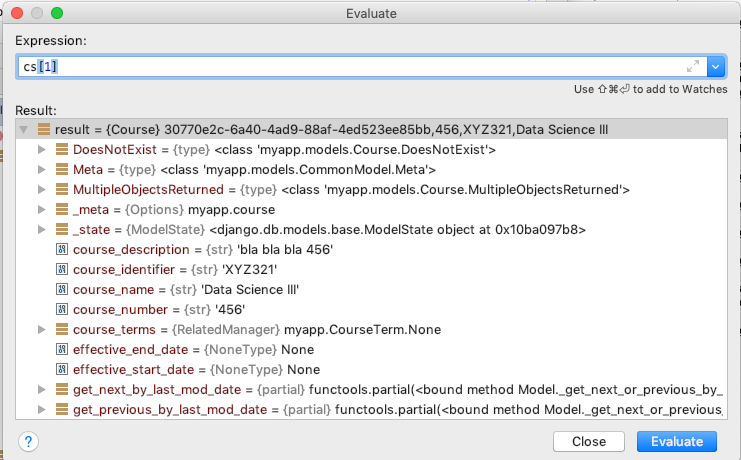Click the help question mark icon
The height and width of the screenshot is (460, 741).
point(28,442)
